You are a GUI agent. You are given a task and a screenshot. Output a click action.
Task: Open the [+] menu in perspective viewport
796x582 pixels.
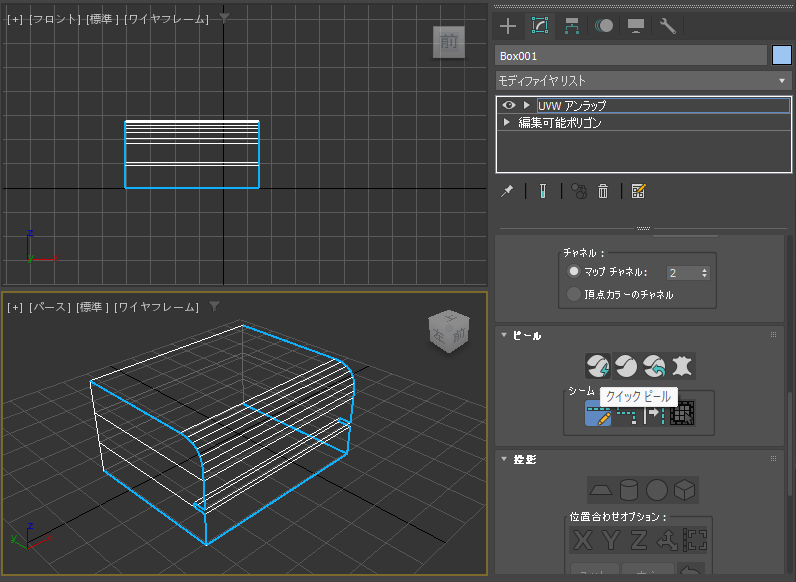(x=15, y=307)
